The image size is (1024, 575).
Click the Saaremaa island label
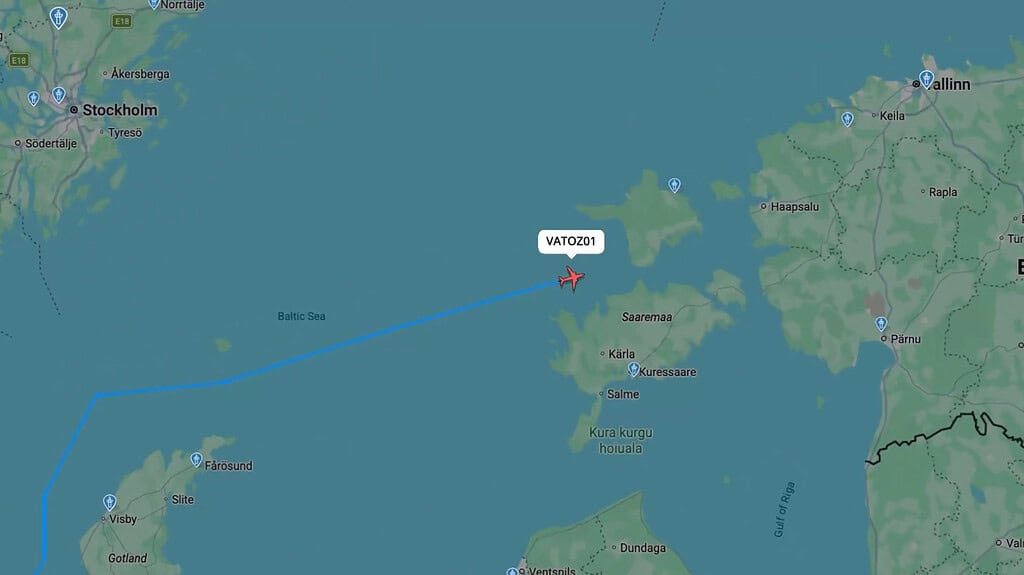pos(647,317)
